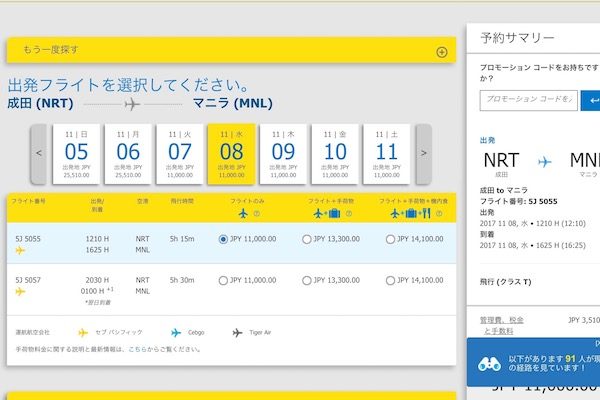Select the date tab 11 Saturday
Screen dimensions: 600x400
[x=386, y=154]
